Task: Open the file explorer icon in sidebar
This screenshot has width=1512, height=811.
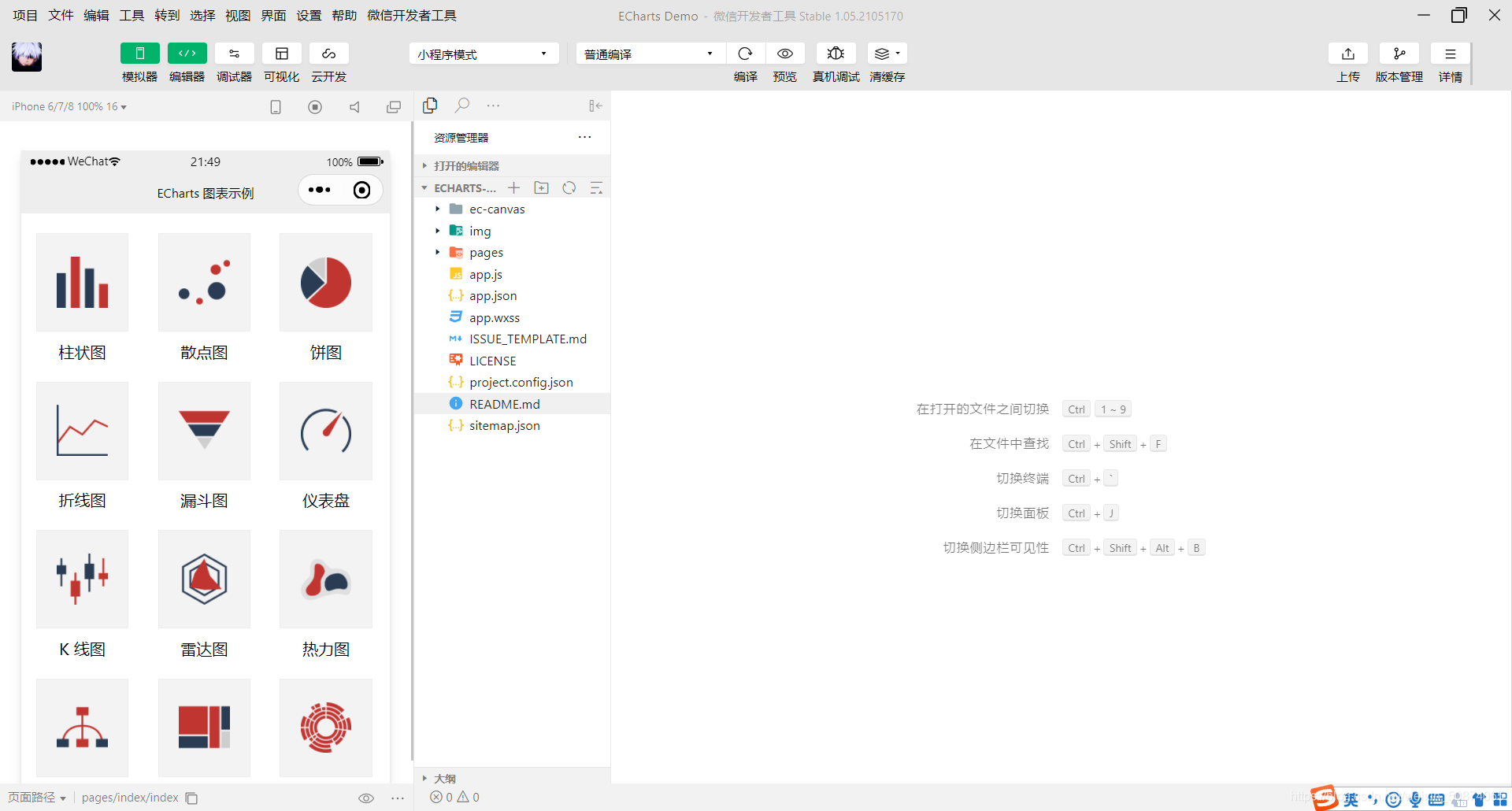Action: tap(430, 106)
